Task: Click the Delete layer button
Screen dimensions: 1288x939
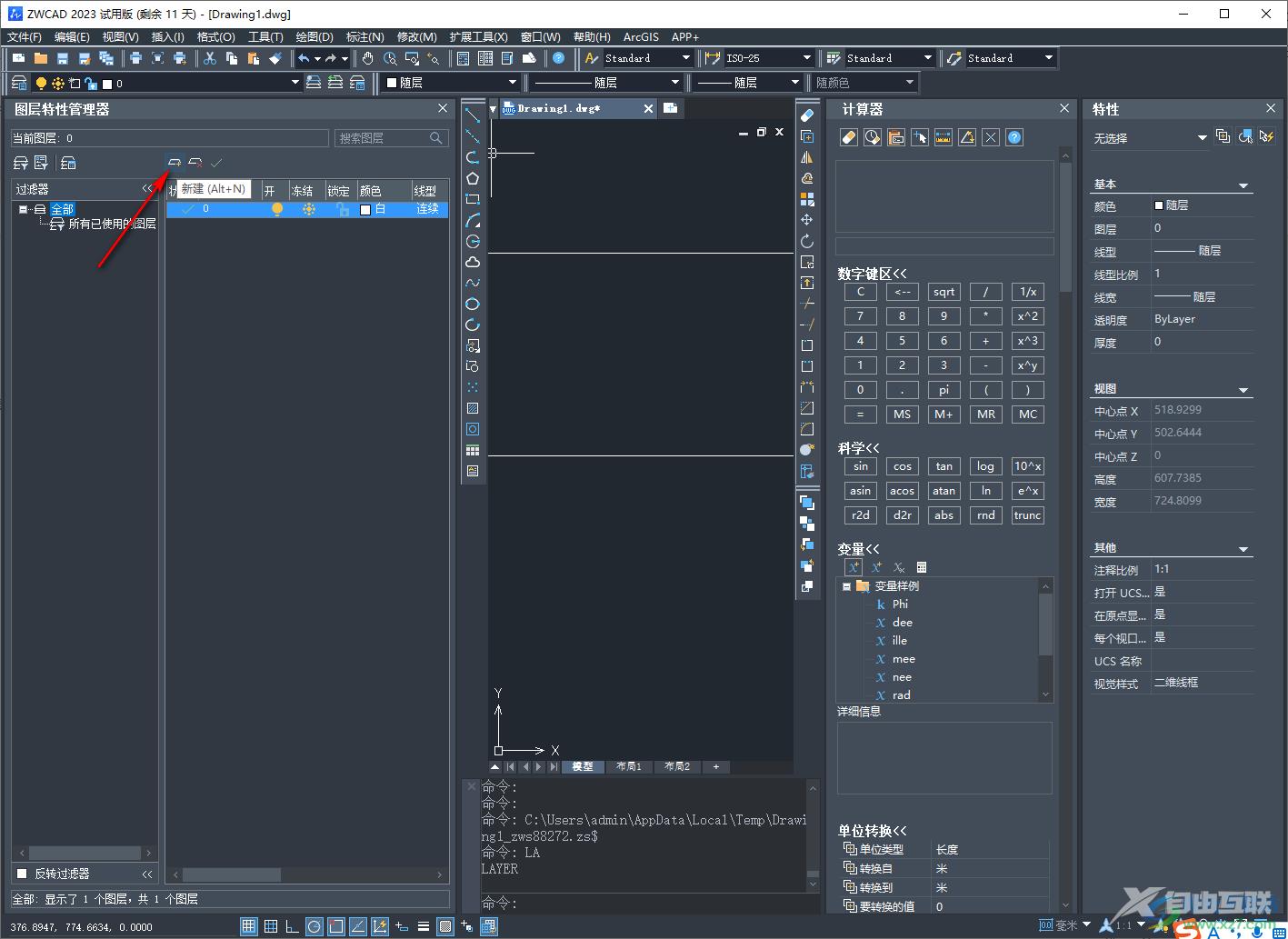Action: tap(195, 163)
